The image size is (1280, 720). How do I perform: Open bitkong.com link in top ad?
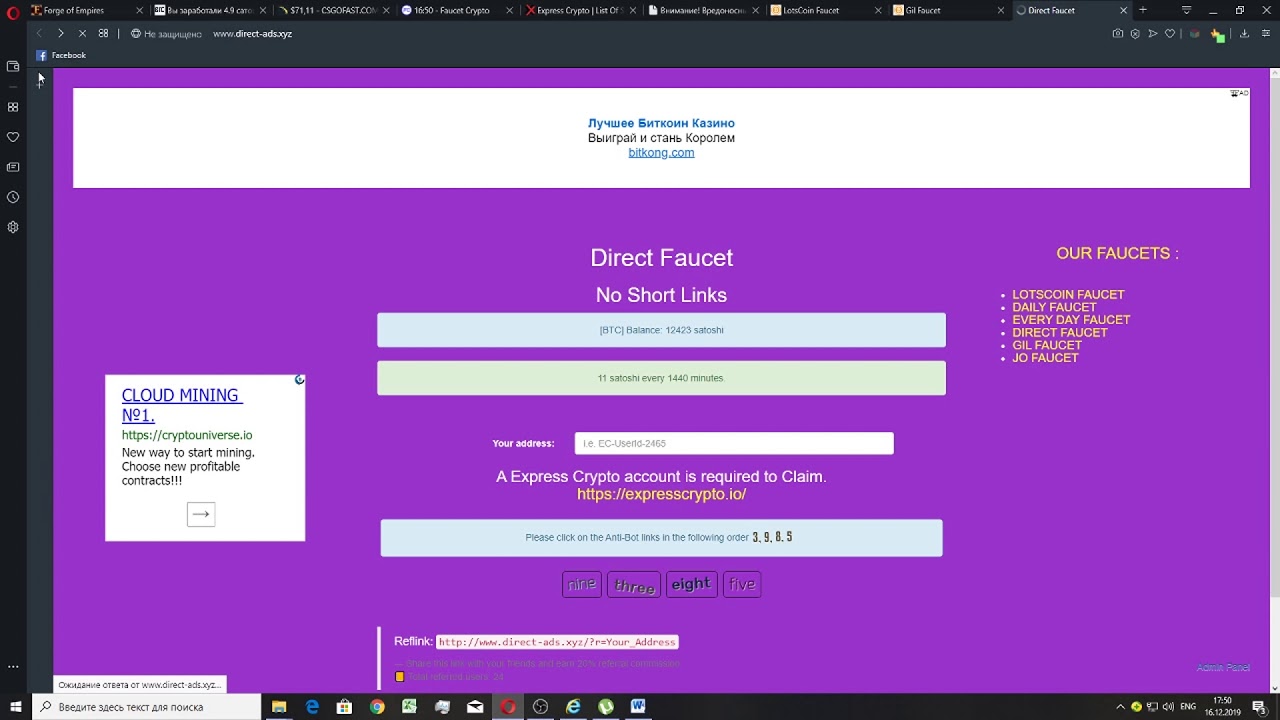[x=661, y=153]
